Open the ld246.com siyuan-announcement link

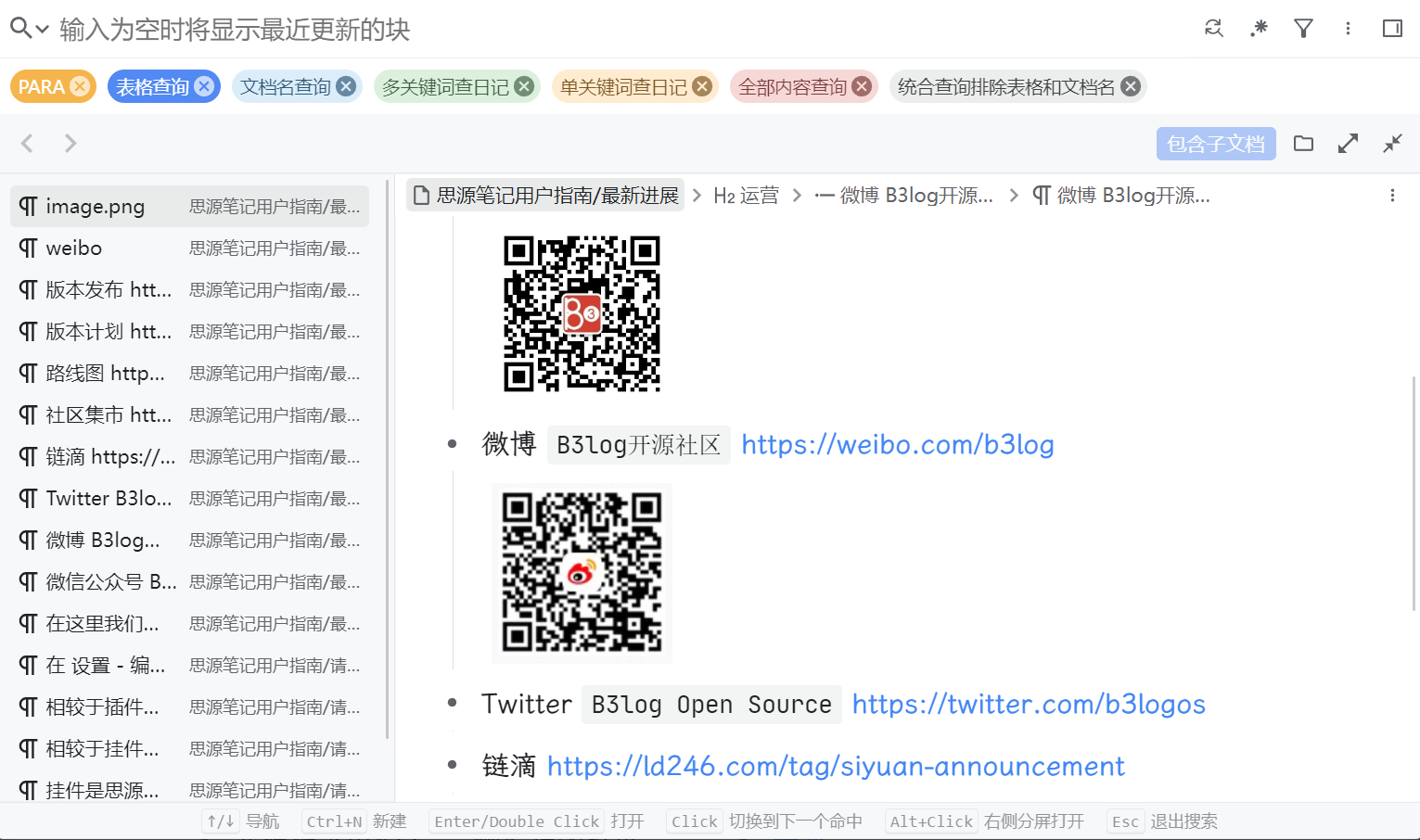tap(836, 767)
